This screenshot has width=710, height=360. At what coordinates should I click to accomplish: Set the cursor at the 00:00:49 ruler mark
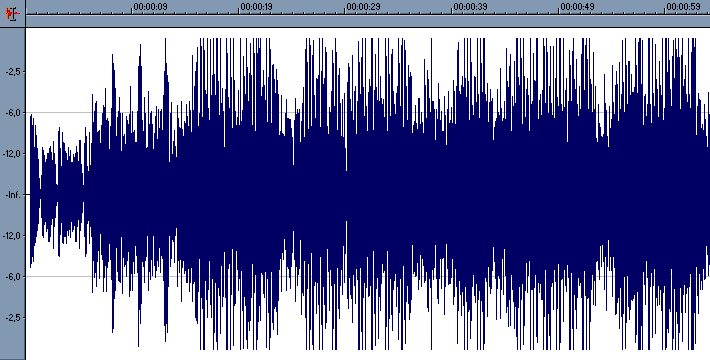577,7
